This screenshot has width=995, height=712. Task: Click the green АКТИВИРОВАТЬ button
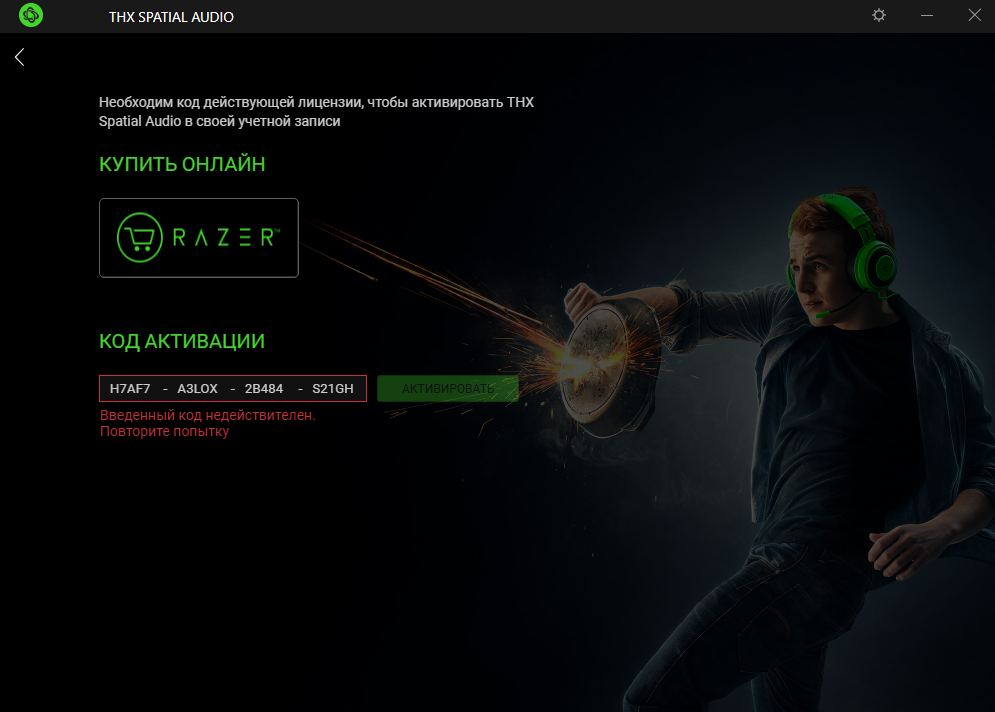point(448,388)
